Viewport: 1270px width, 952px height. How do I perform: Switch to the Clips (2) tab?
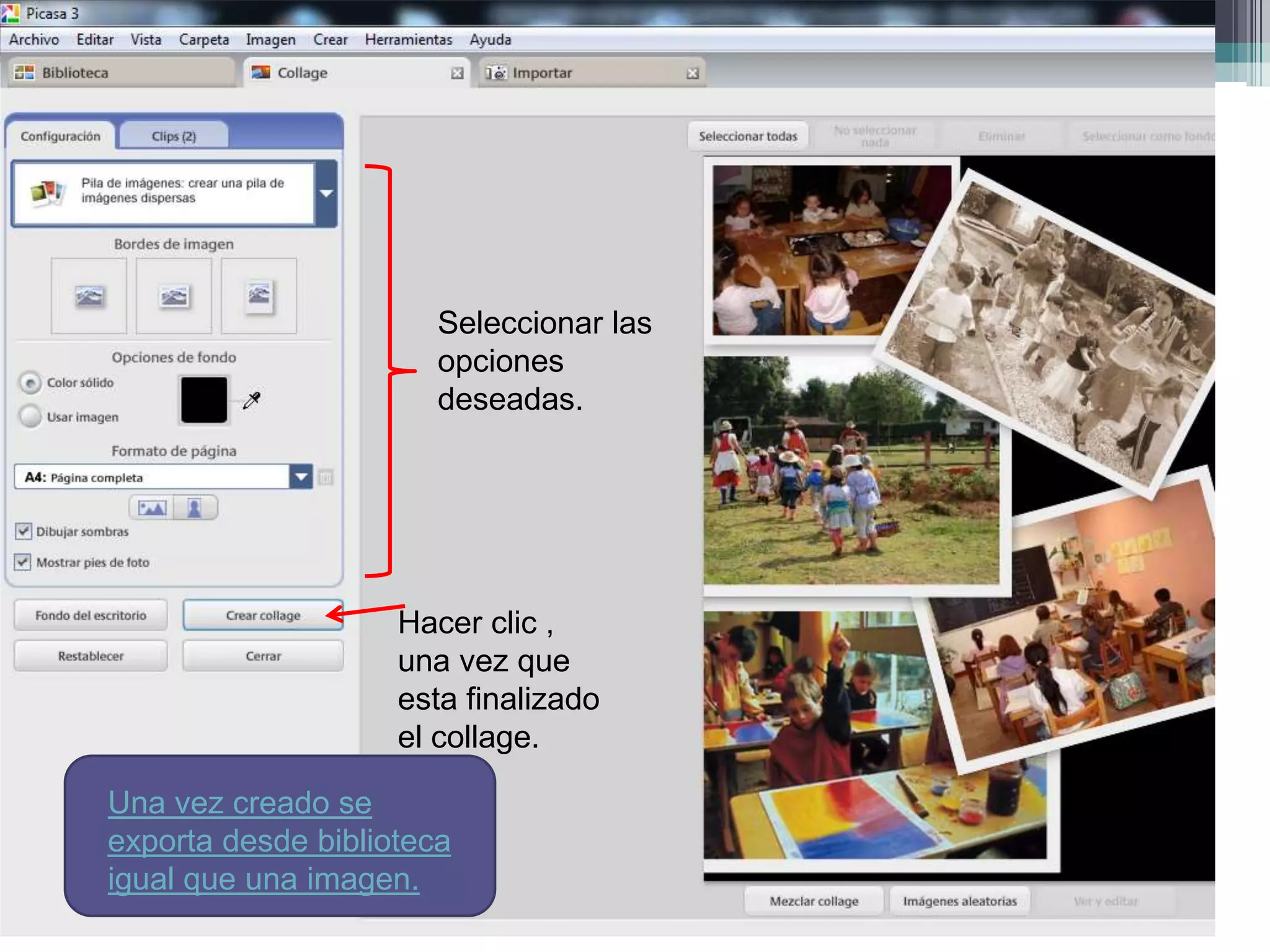[174, 136]
